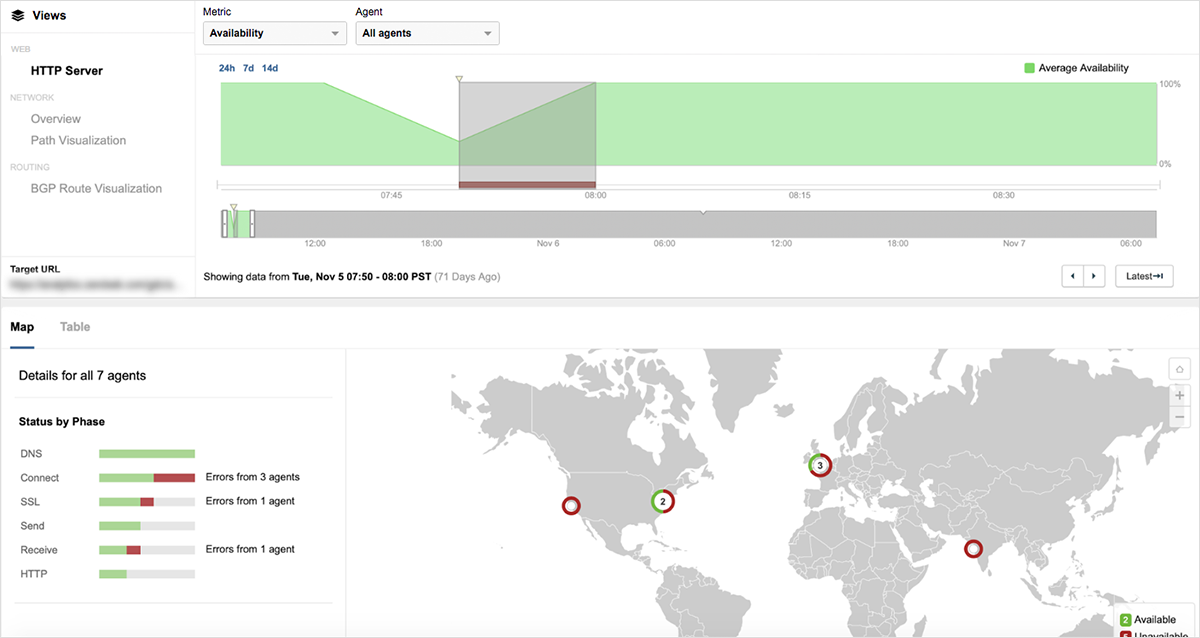Set time range to 7d

tap(248, 68)
